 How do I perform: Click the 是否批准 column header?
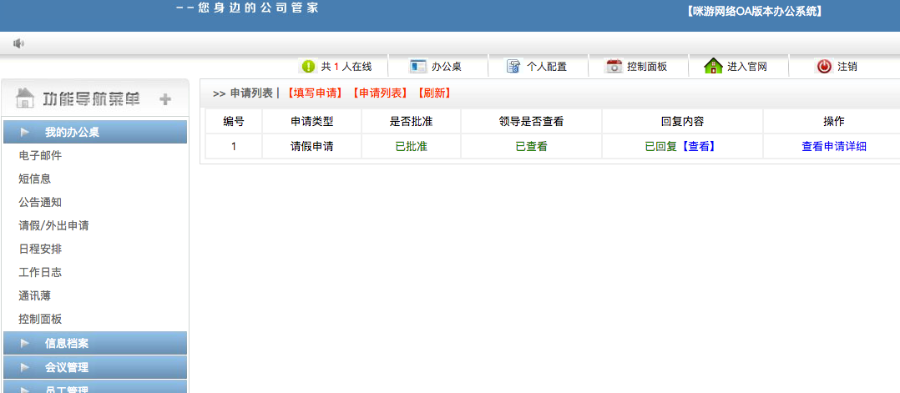411,121
